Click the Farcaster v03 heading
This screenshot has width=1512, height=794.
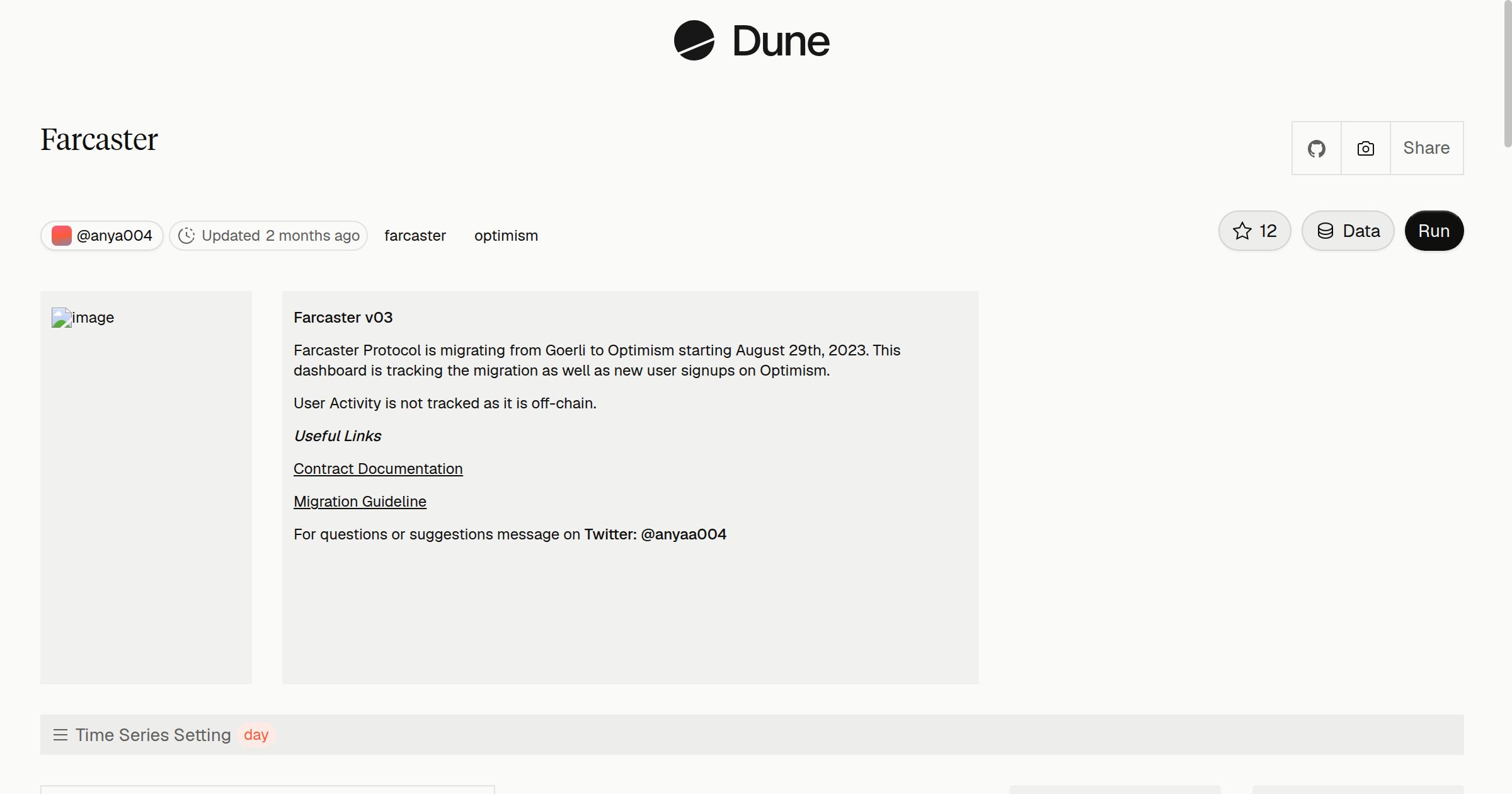click(x=343, y=318)
